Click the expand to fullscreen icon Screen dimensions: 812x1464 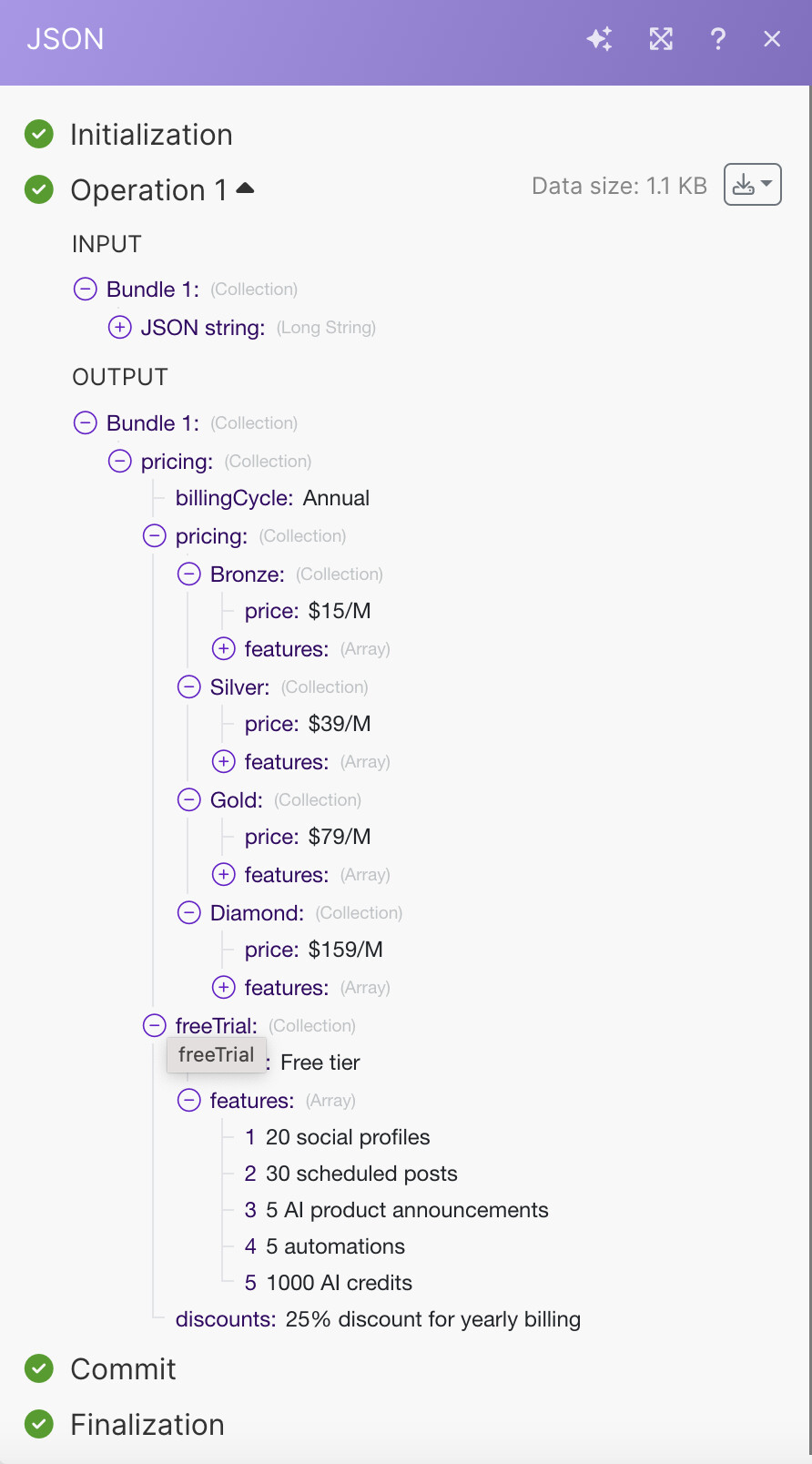click(x=661, y=39)
